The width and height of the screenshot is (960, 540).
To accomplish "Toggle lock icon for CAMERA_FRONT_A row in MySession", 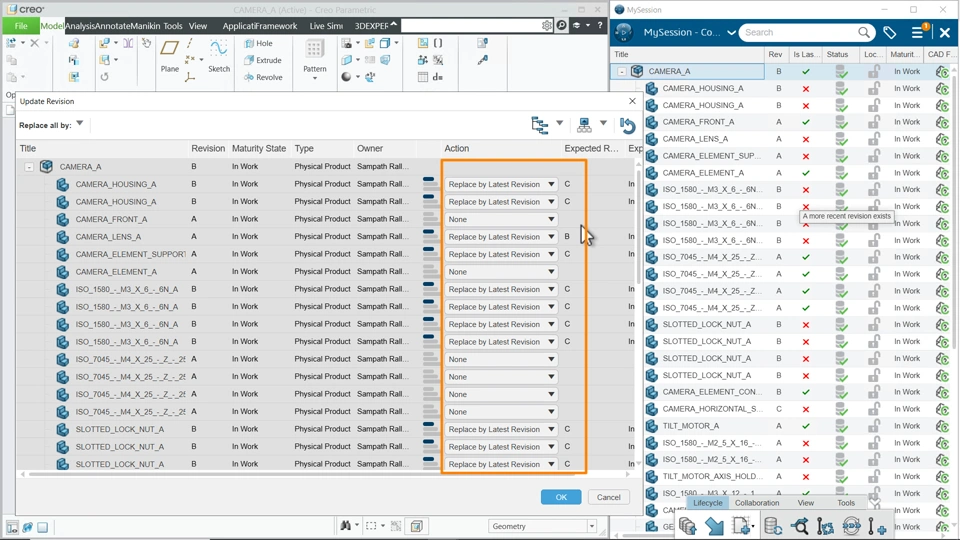I will coord(874,122).
